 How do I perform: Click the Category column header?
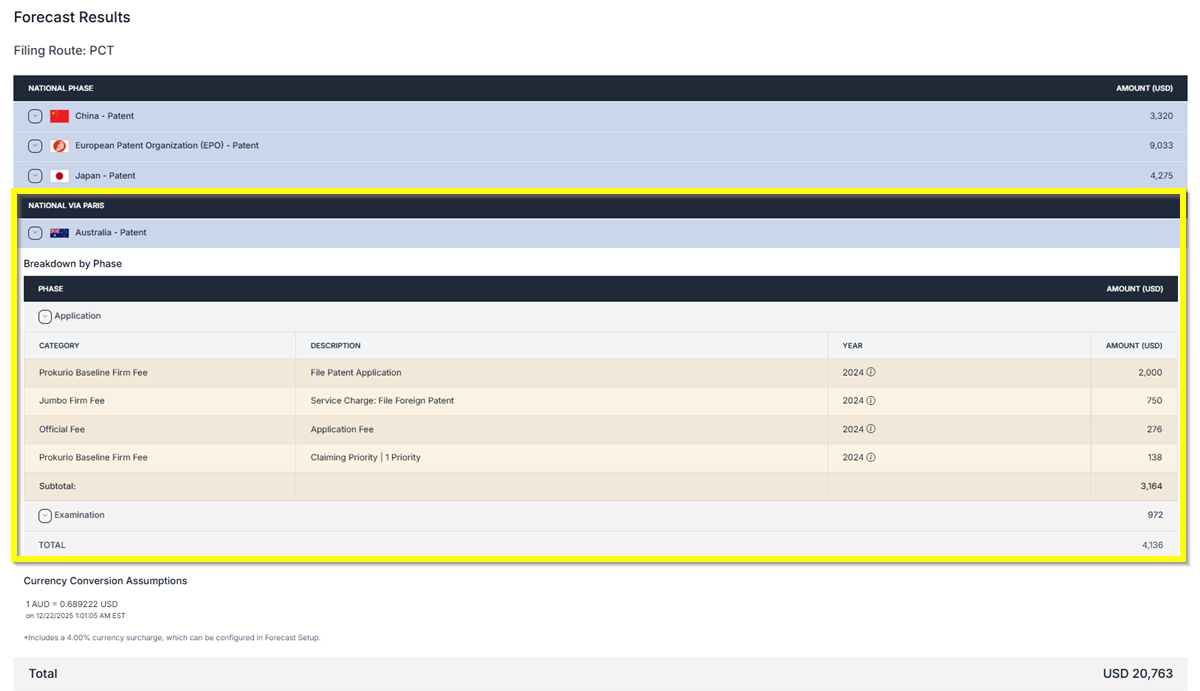coord(59,346)
